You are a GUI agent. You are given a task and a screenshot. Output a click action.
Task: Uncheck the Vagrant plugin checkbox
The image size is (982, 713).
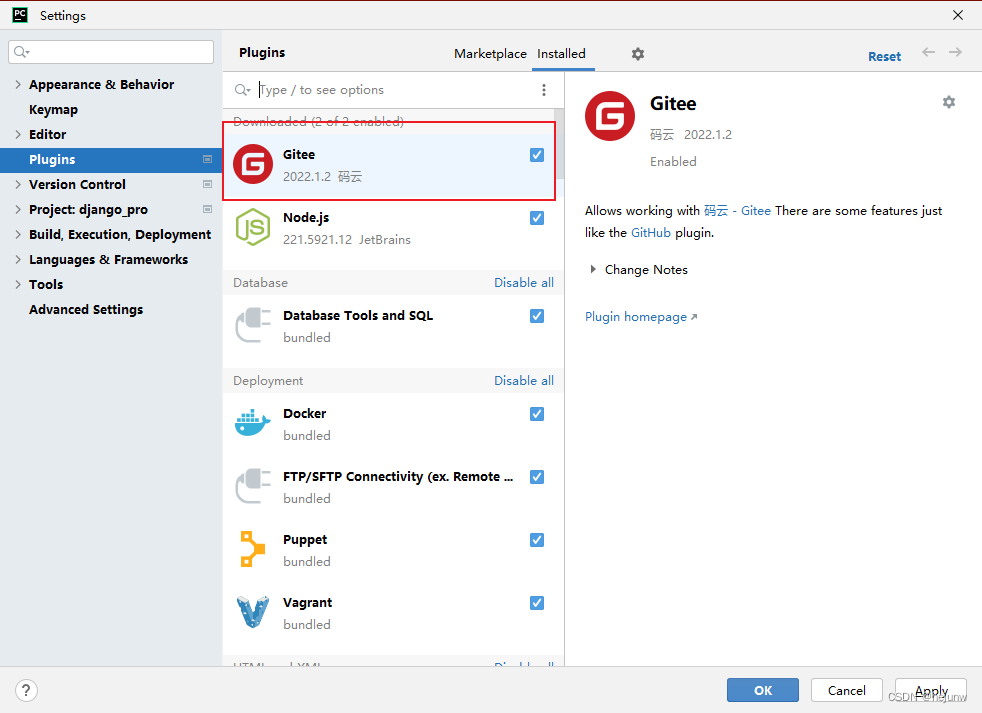(537, 603)
